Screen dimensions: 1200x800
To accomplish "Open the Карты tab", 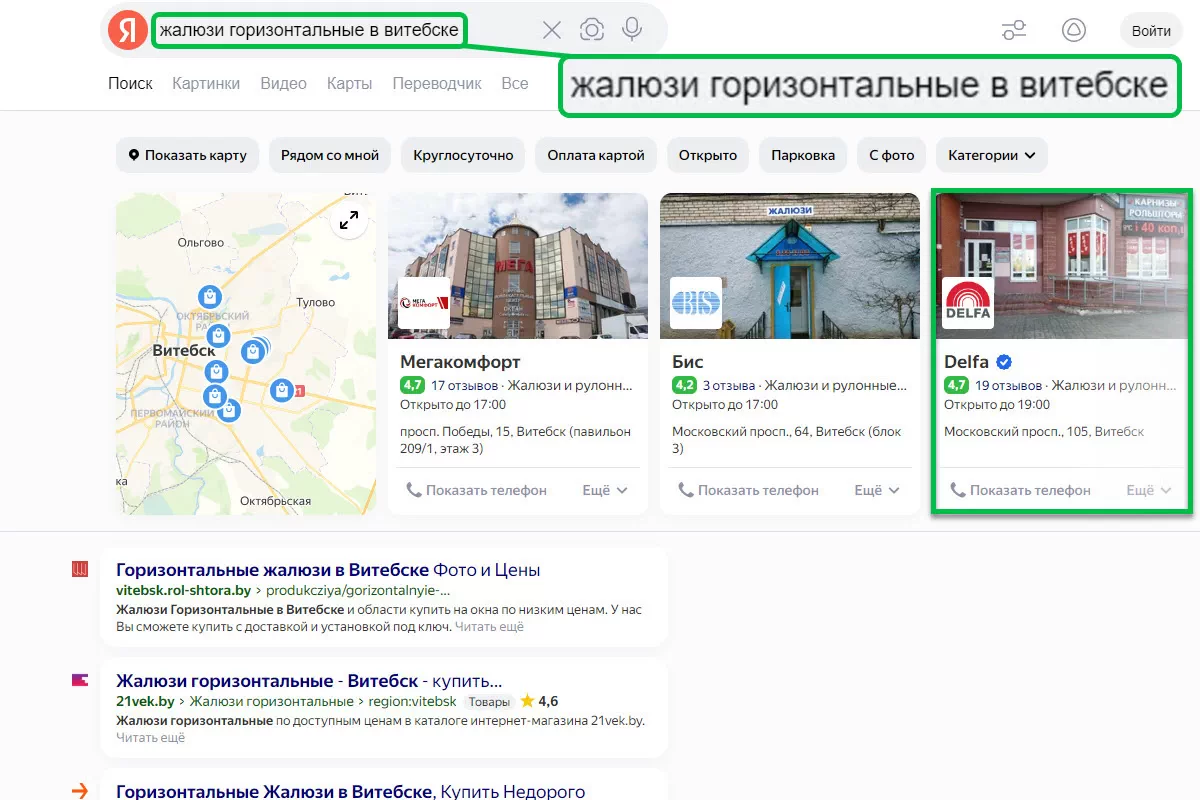I will click(x=349, y=83).
